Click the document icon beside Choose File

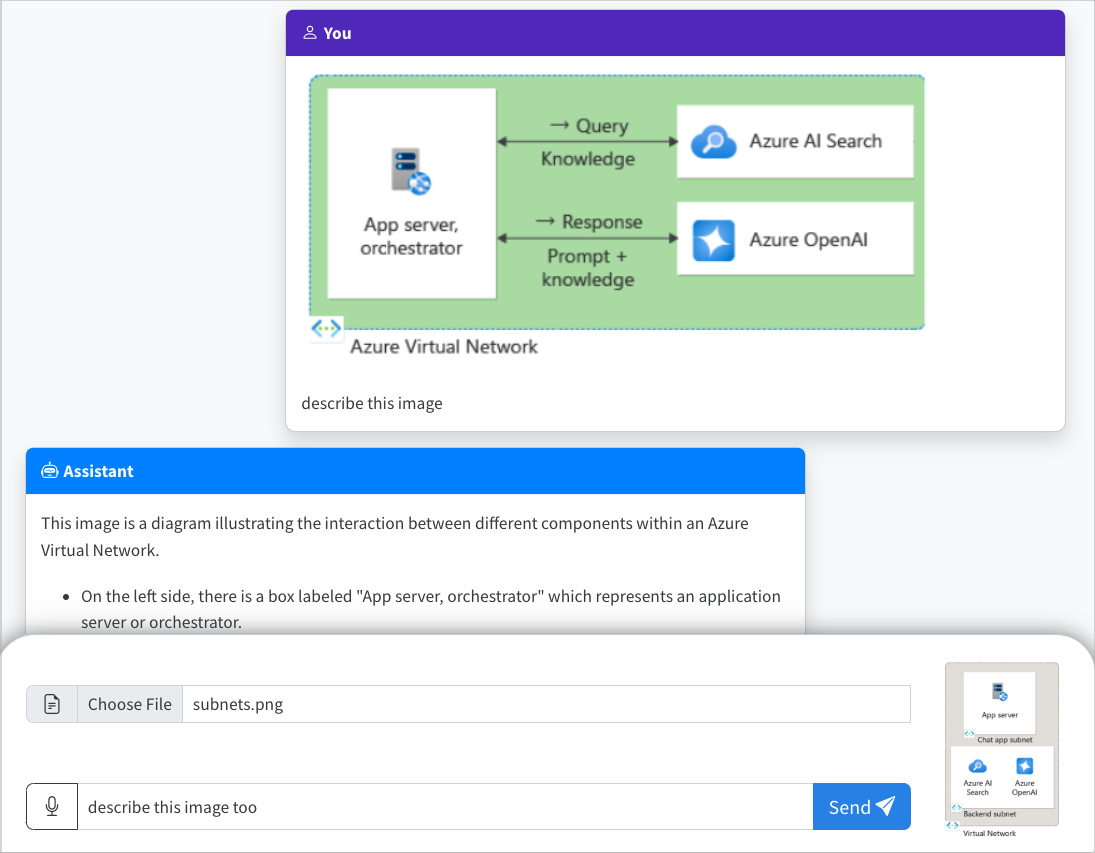coord(52,704)
